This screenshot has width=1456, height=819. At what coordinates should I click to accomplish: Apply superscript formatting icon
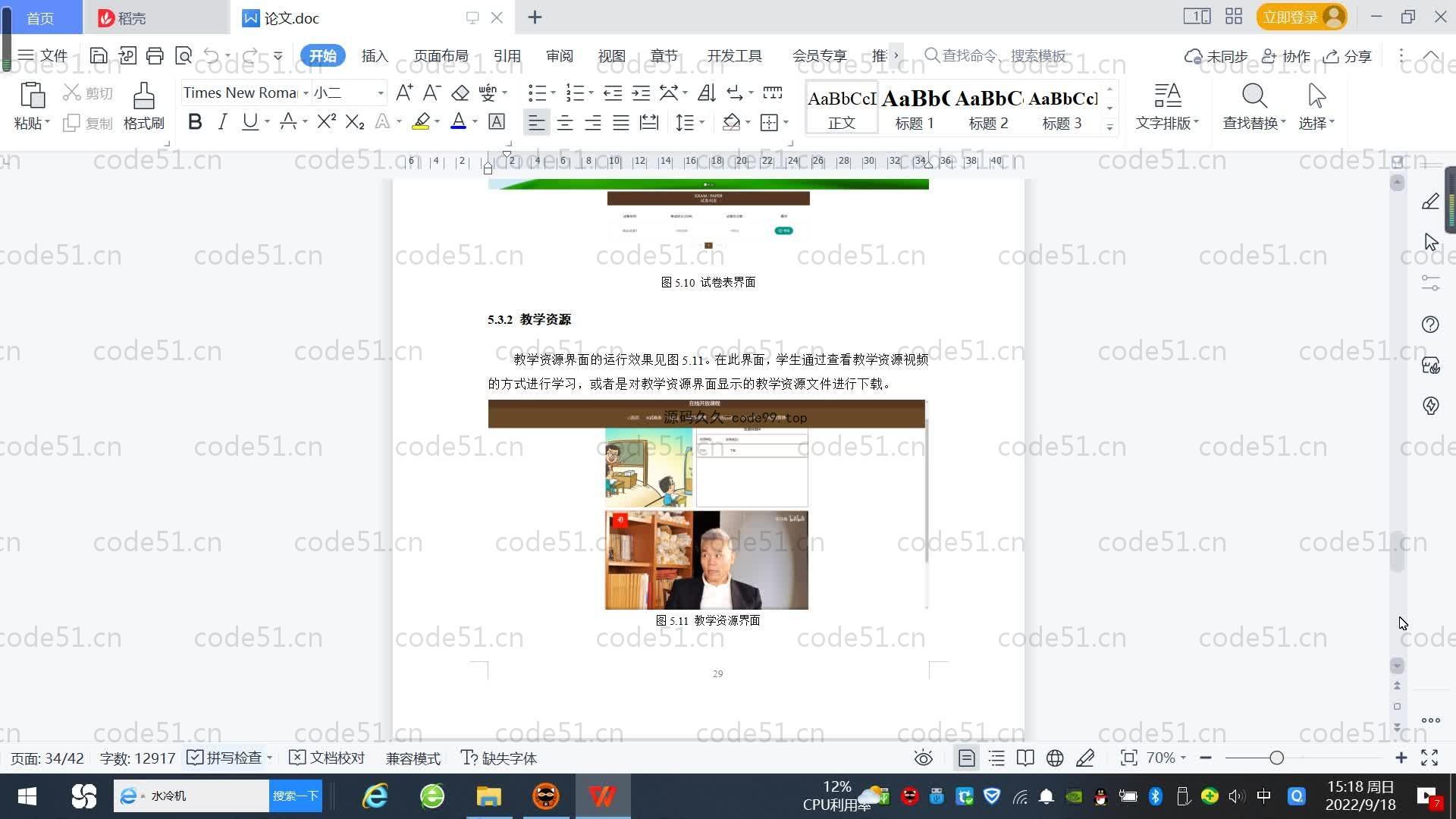point(327,122)
